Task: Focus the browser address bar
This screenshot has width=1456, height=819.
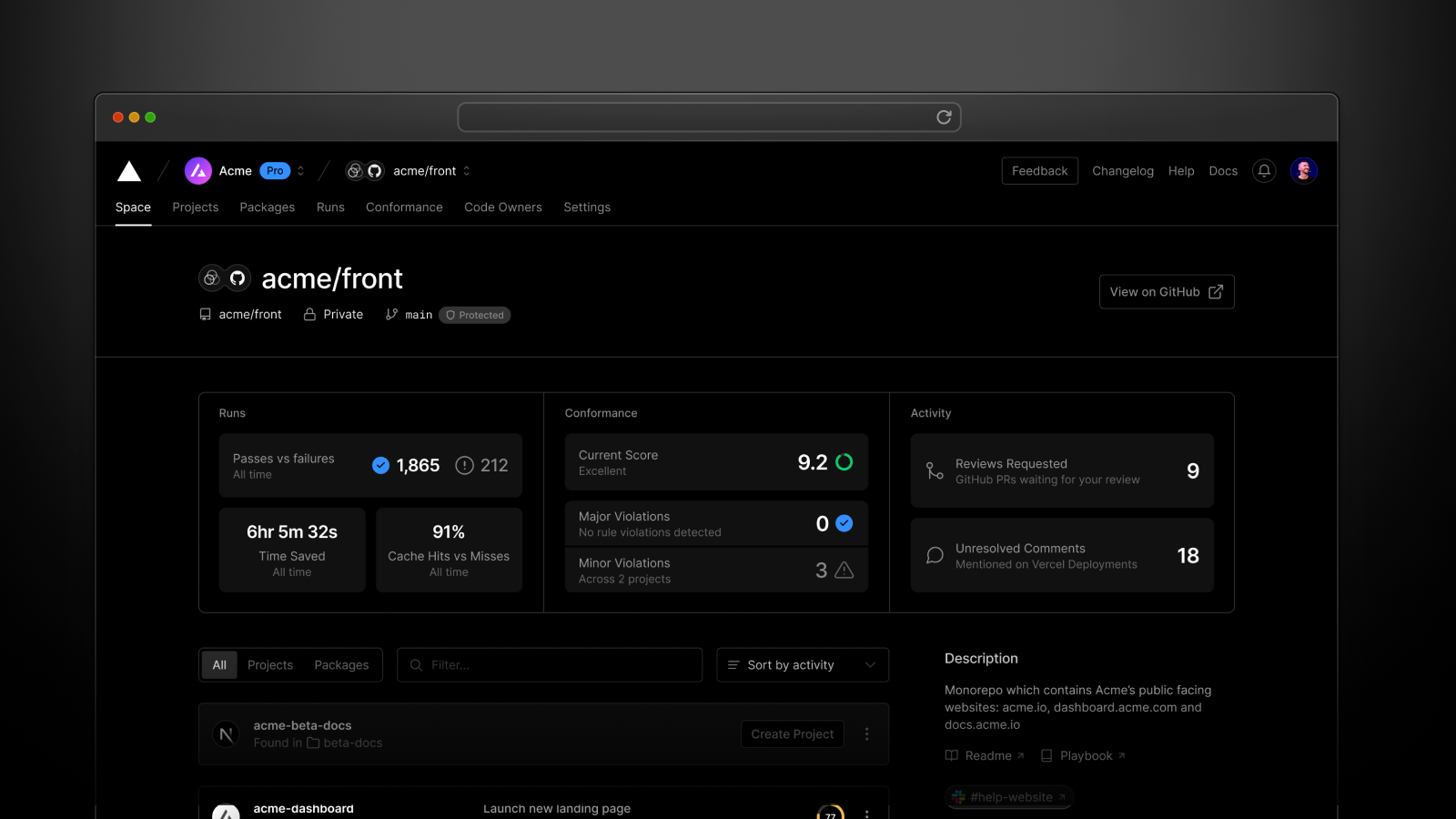Action: (x=709, y=117)
